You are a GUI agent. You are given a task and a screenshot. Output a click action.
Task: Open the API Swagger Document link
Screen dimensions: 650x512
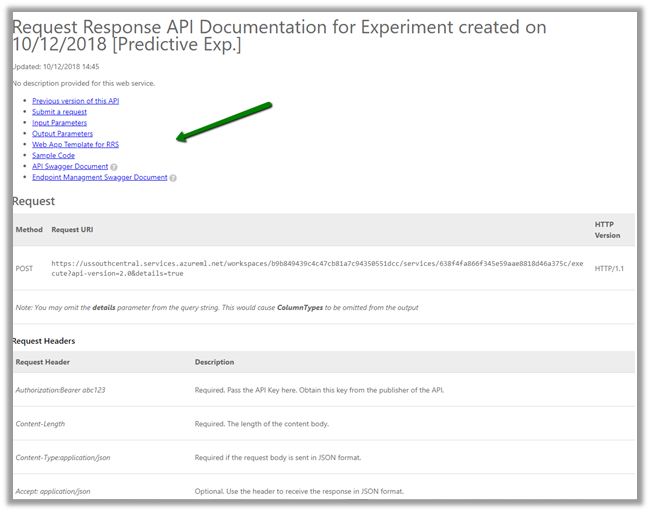point(70,167)
